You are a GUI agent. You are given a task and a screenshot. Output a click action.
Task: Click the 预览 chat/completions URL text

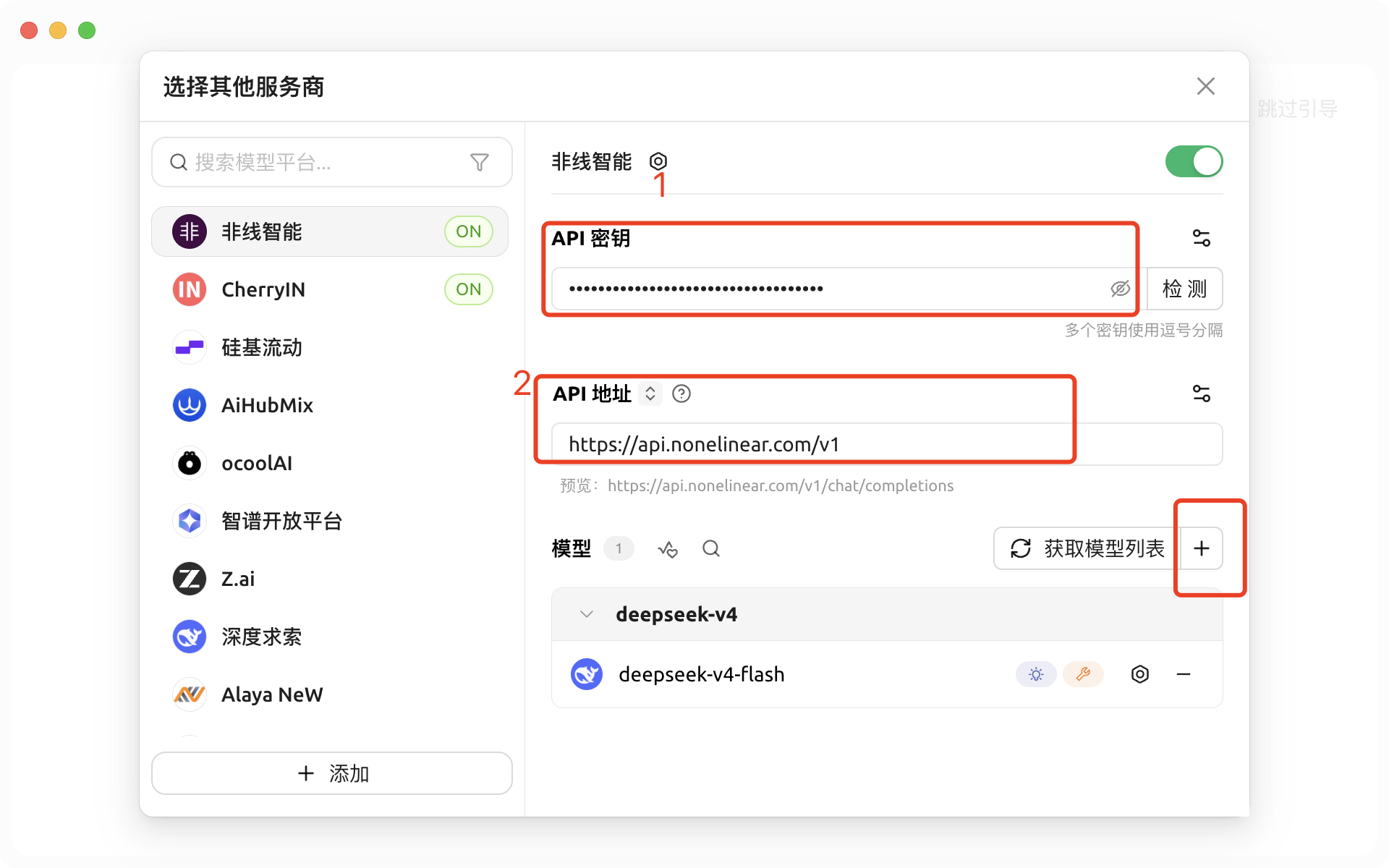point(781,485)
